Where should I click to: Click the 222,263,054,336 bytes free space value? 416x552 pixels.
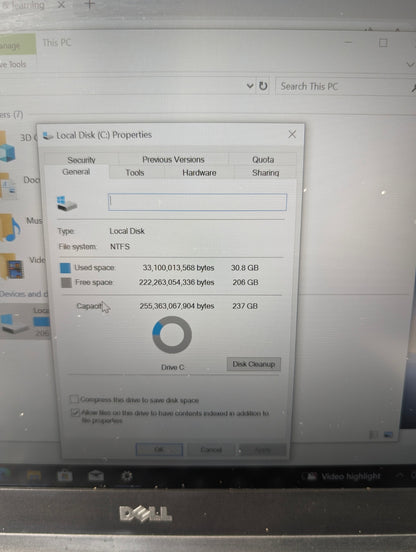point(177,282)
